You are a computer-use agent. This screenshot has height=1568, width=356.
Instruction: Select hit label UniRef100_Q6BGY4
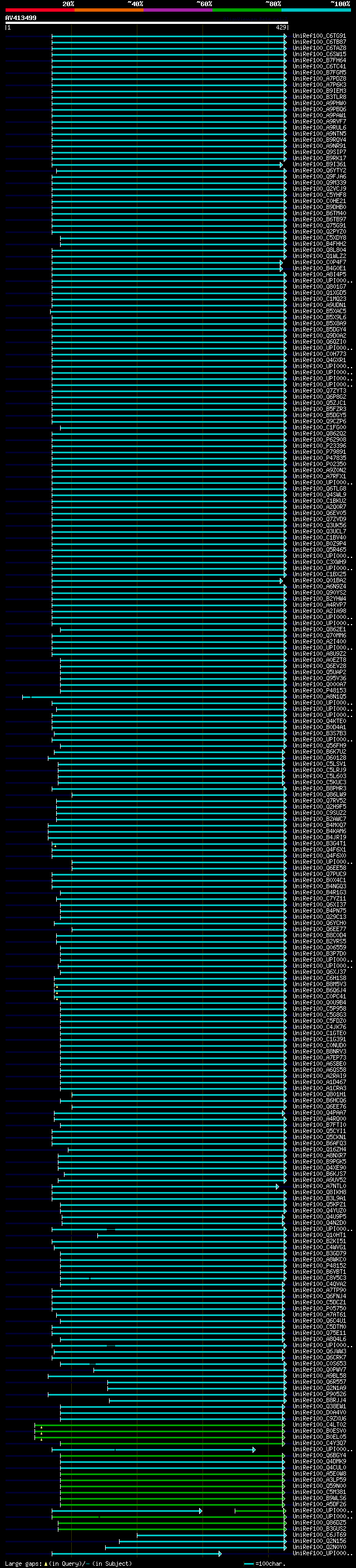coord(319,1456)
